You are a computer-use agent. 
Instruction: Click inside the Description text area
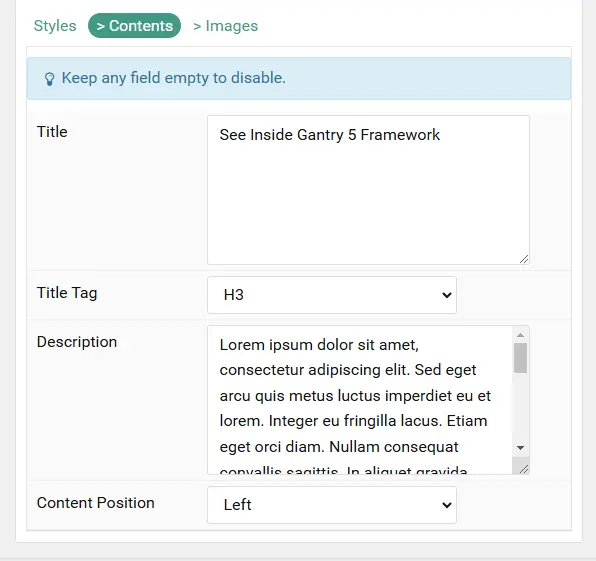tap(360, 400)
